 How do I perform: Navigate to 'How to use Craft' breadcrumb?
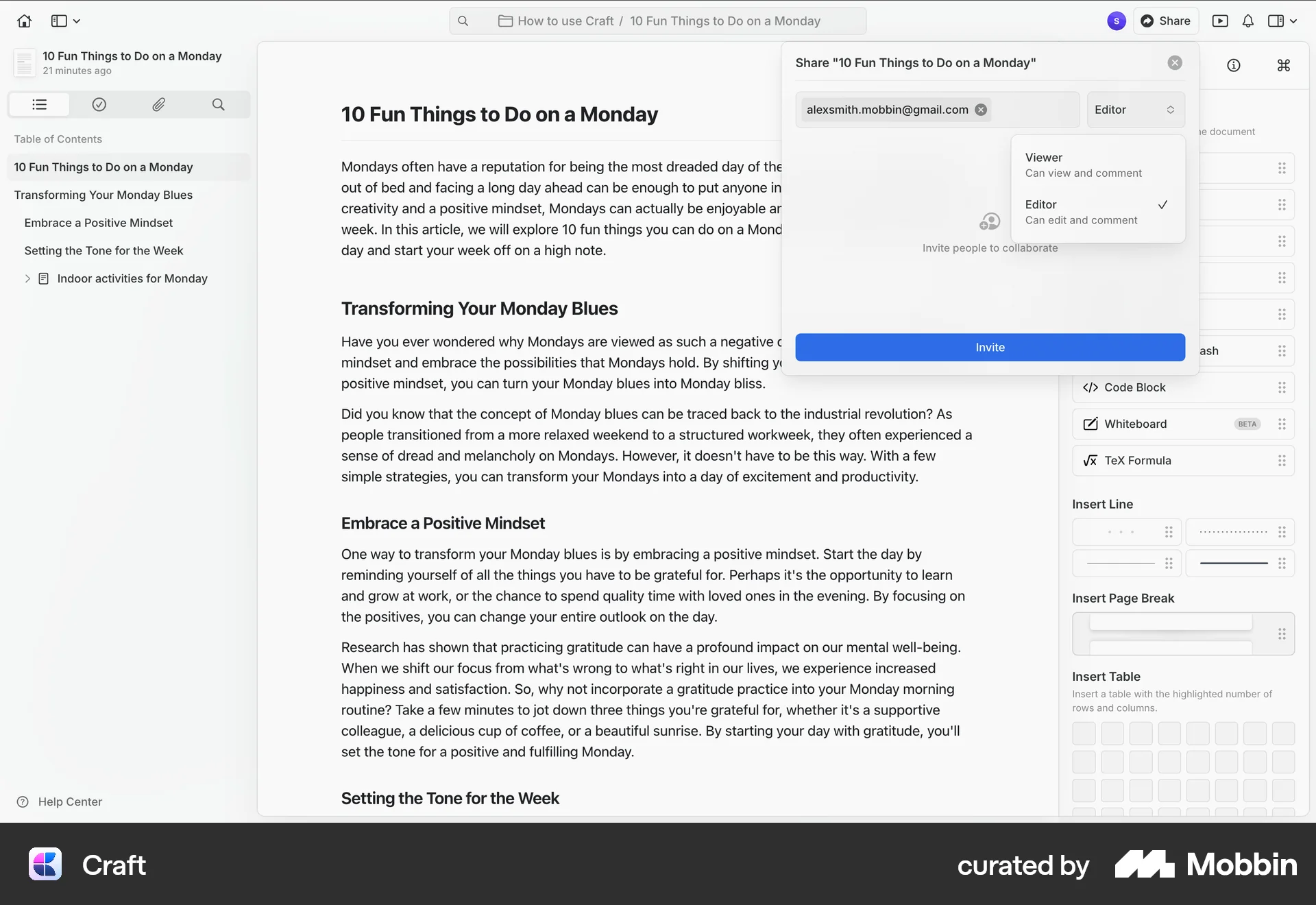click(x=565, y=21)
